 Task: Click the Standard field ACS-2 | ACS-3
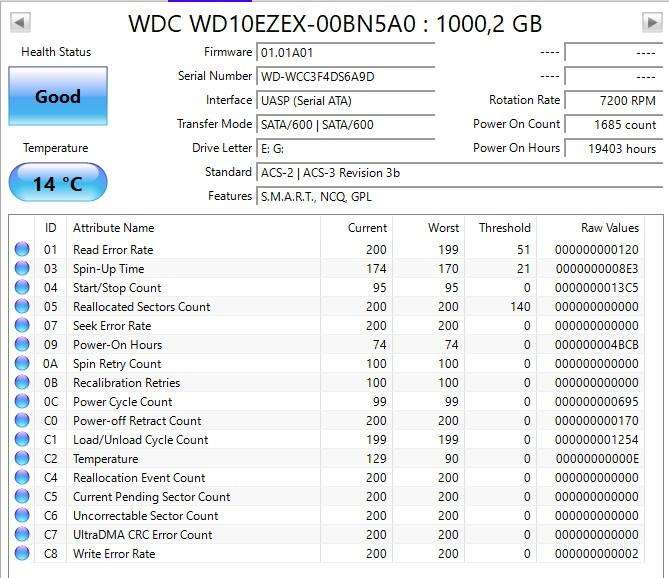point(460,173)
